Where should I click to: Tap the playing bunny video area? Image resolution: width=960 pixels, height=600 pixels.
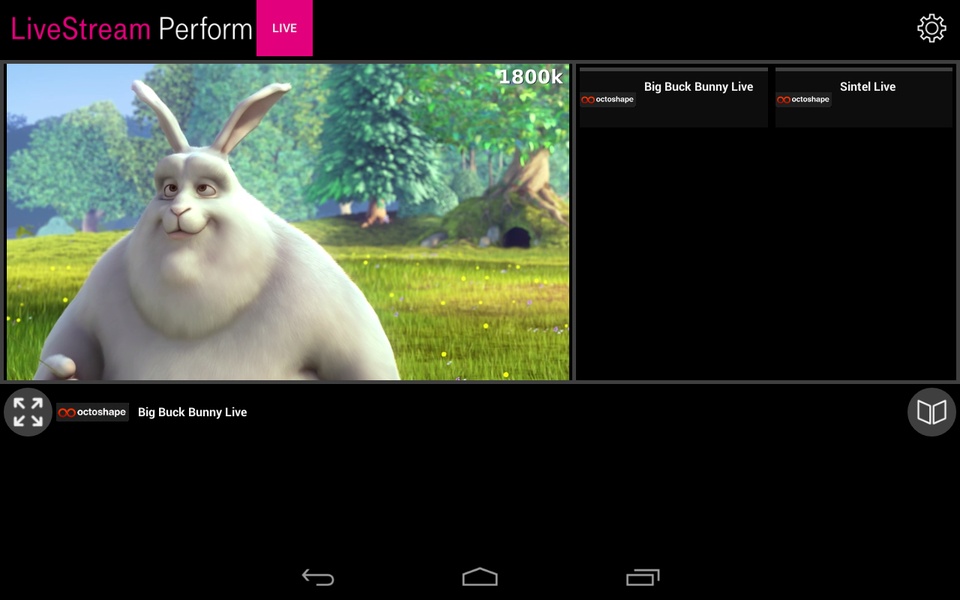[x=288, y=222]
